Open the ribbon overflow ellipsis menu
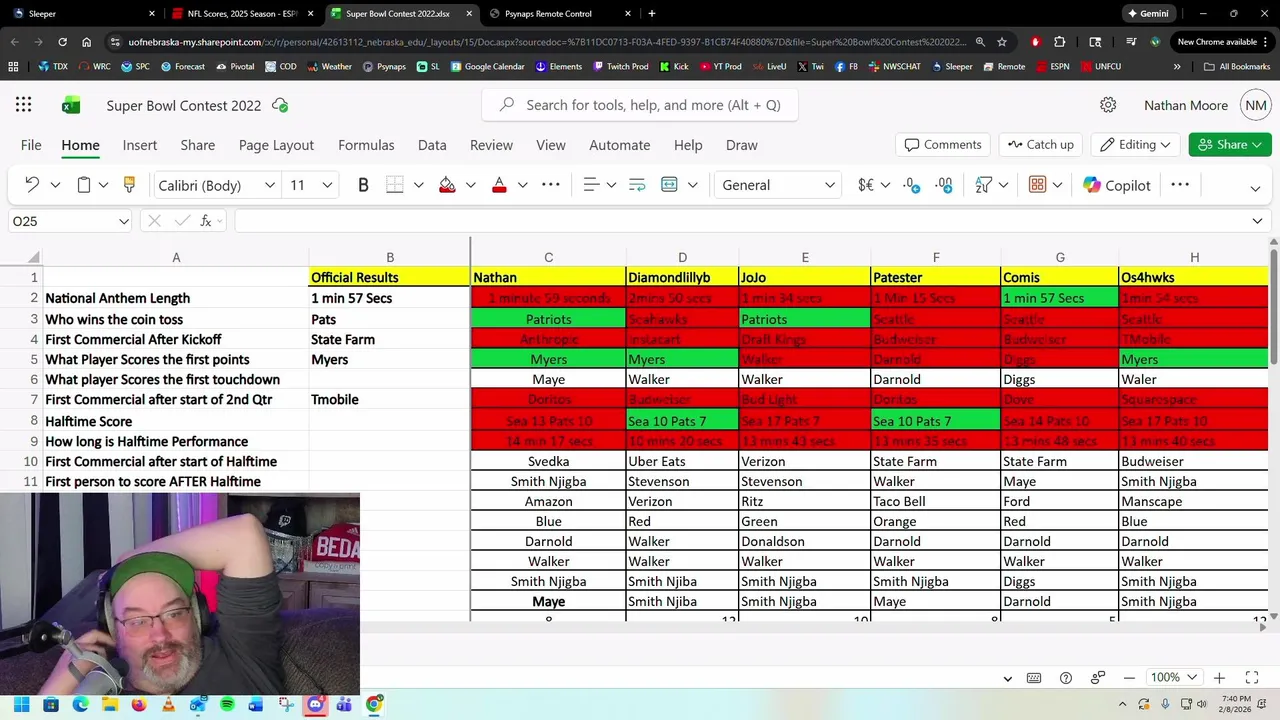This screenshot has height=720, width=1280. point(1180,185)
